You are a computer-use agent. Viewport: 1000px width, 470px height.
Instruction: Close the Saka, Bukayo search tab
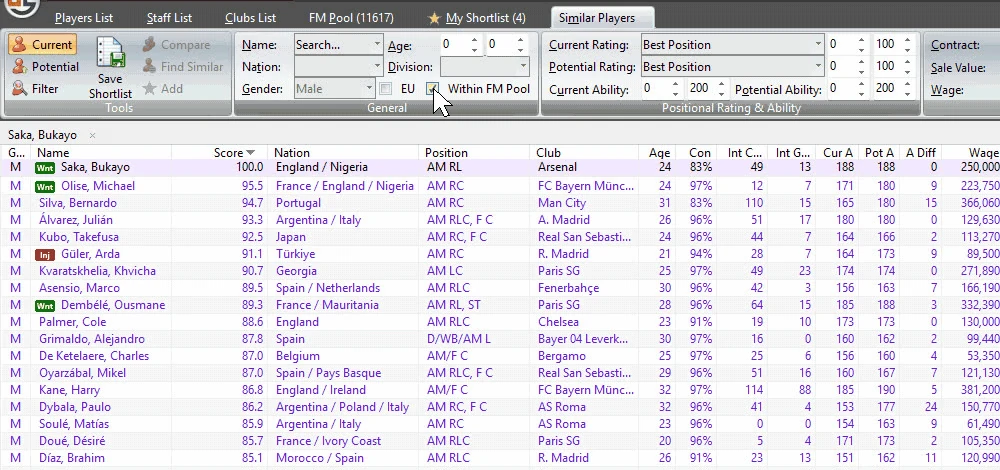click(x=92, y=135)
